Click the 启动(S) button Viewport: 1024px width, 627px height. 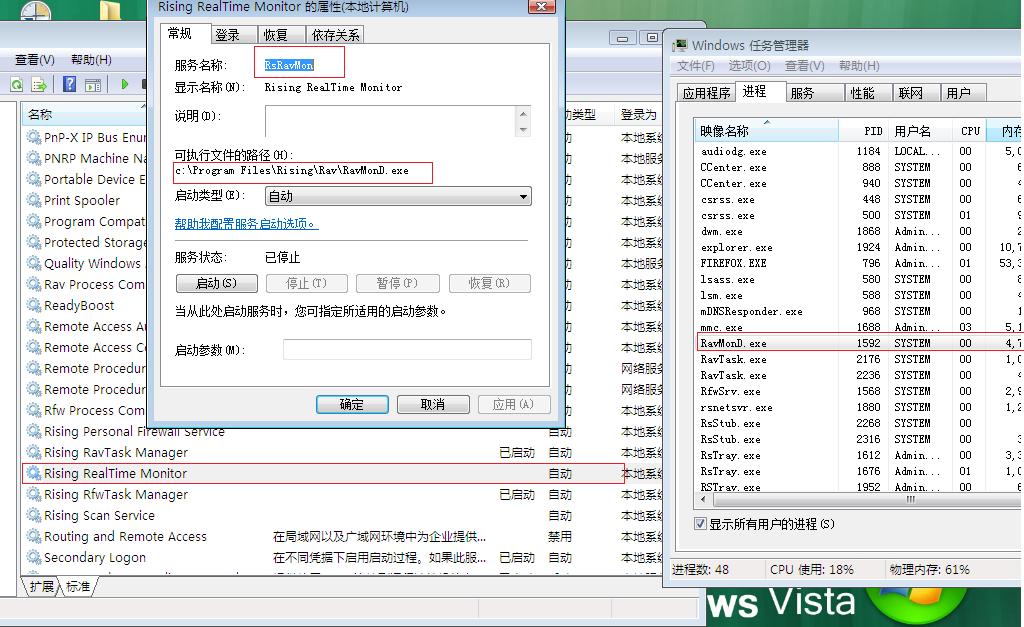click(x=217, y=283)
